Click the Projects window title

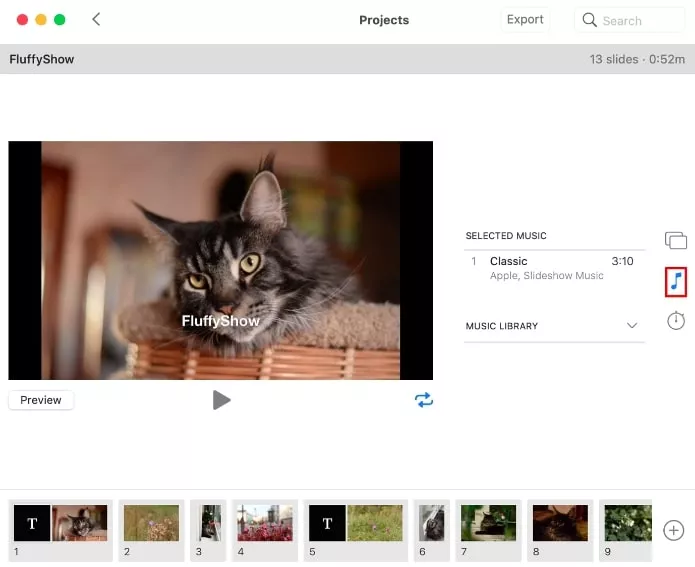(384, 20)
